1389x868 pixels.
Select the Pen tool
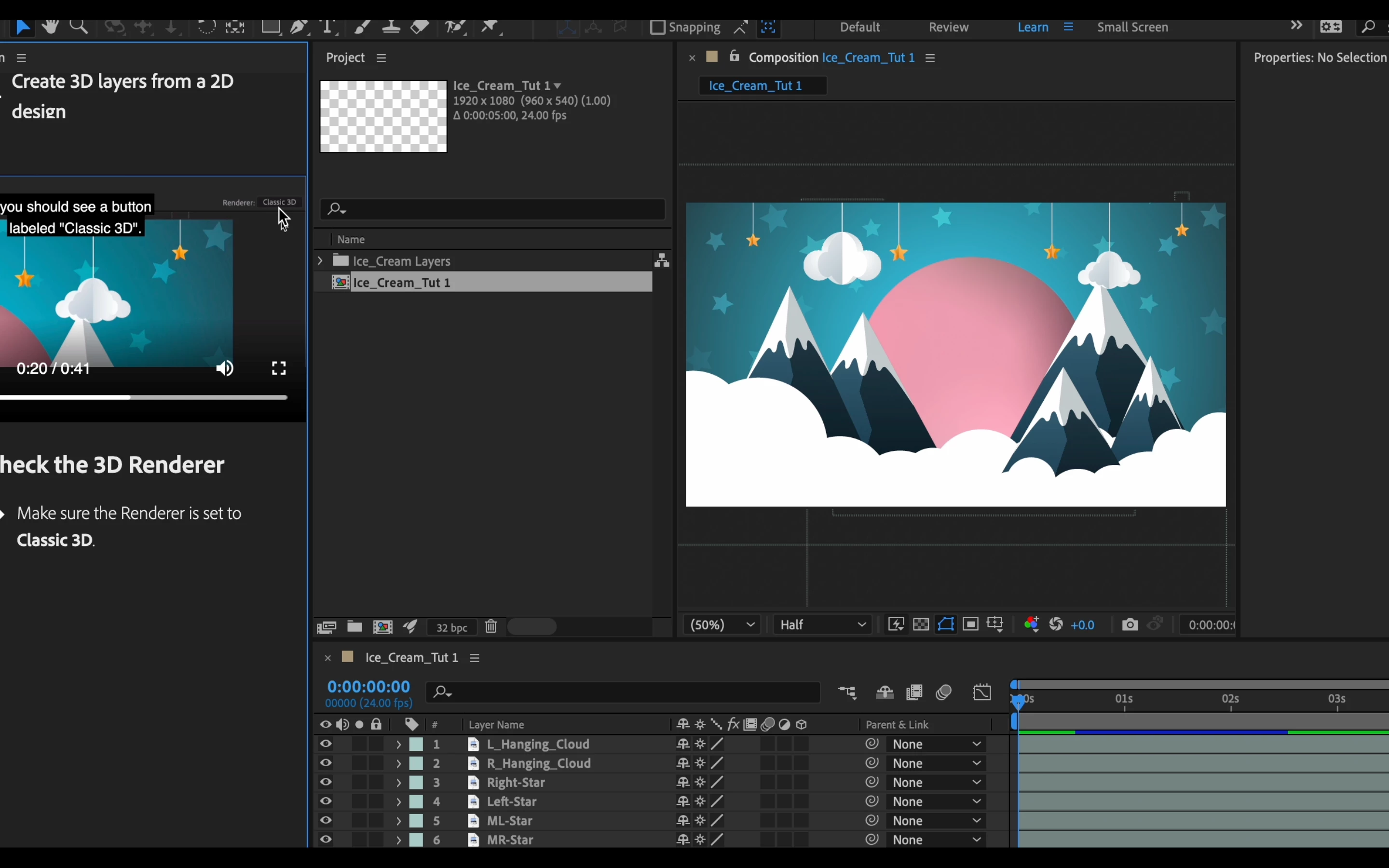[299, 27]
